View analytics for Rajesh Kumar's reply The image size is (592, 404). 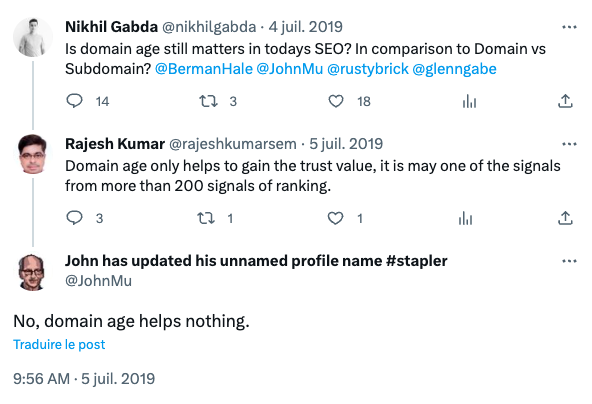click(x=465, y=218)
